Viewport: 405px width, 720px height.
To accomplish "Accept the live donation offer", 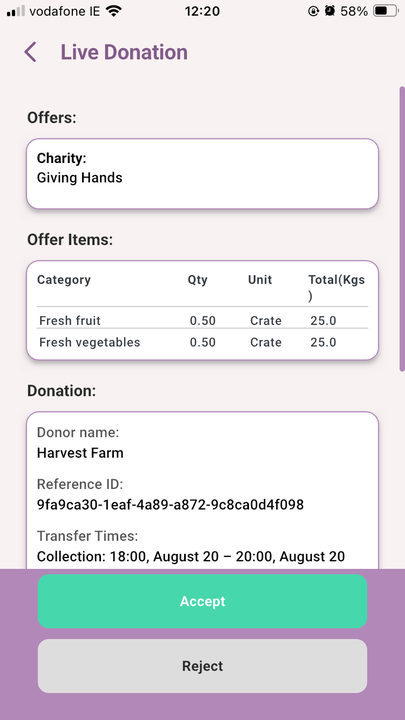I will point(202,601).
